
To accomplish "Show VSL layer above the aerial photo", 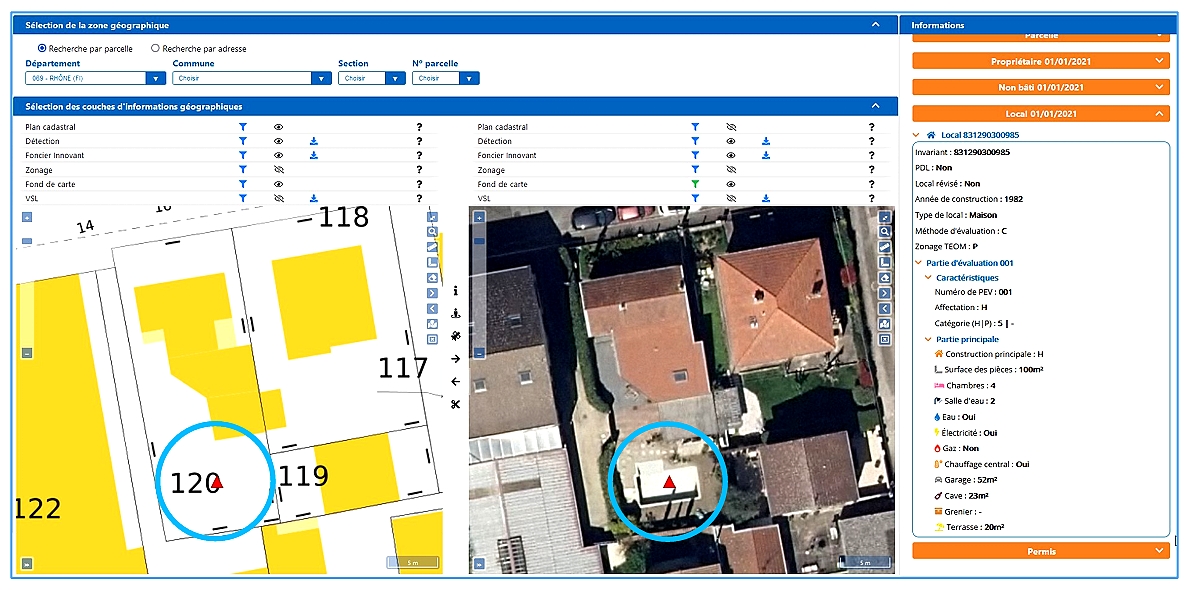I will (730, 198).
